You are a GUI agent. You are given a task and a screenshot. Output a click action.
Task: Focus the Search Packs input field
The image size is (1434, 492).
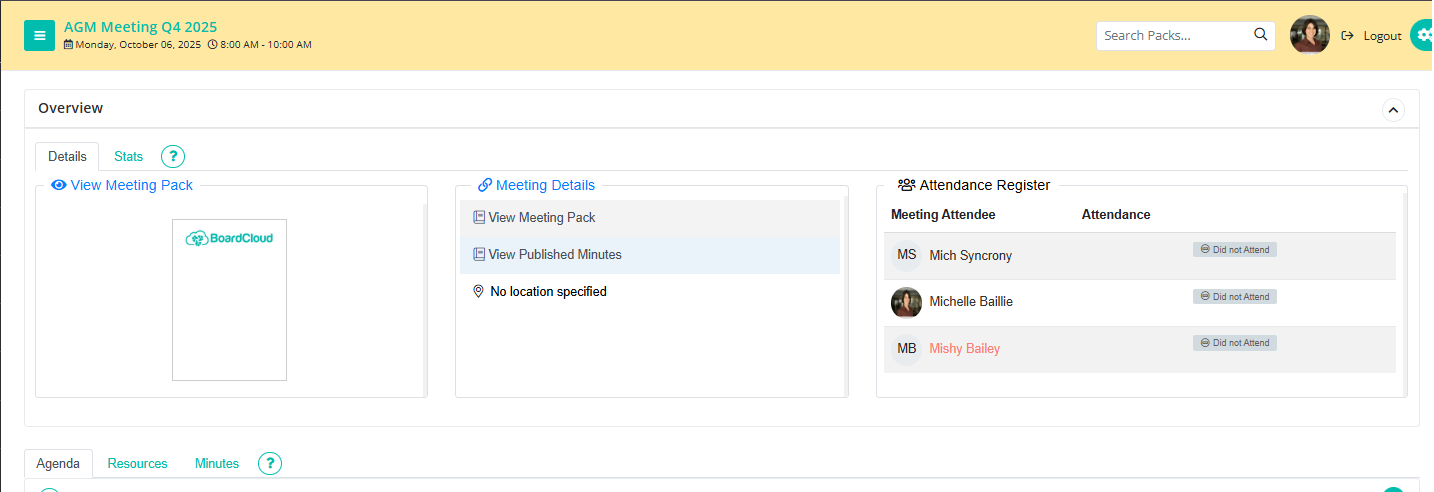(x=1174, y=35)
